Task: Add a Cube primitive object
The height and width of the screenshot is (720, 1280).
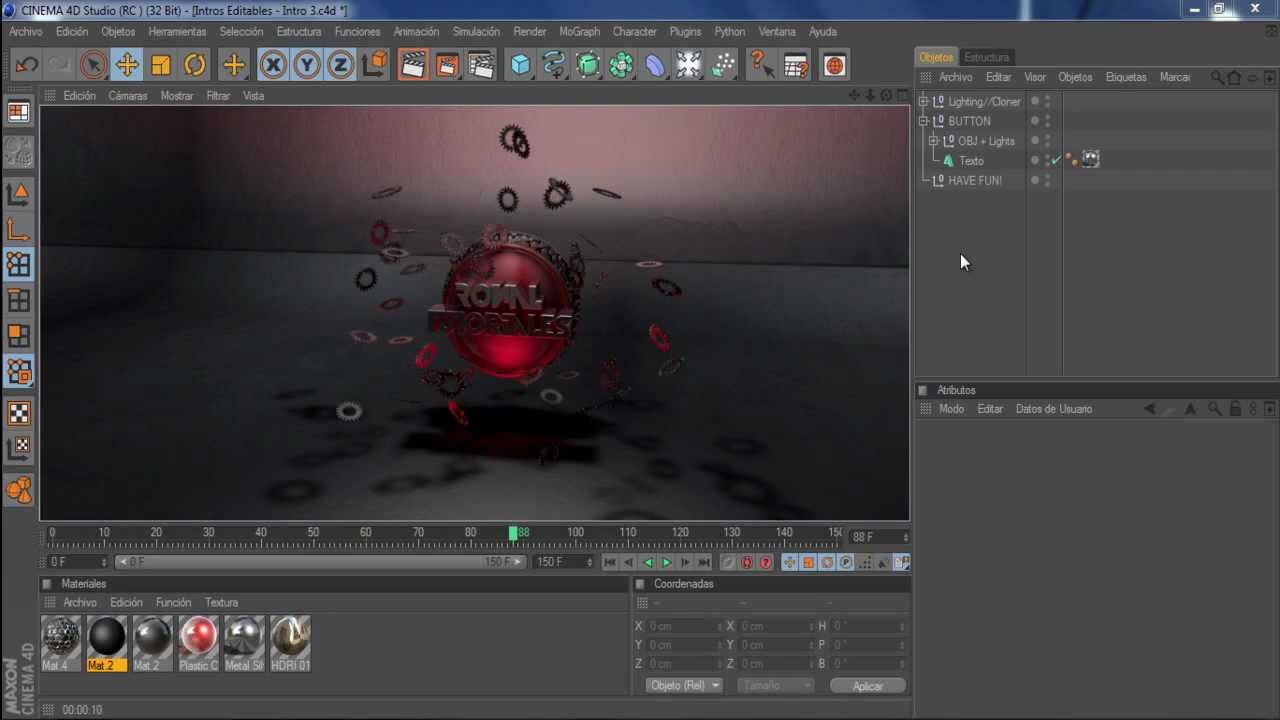Action: click(520, 66)
